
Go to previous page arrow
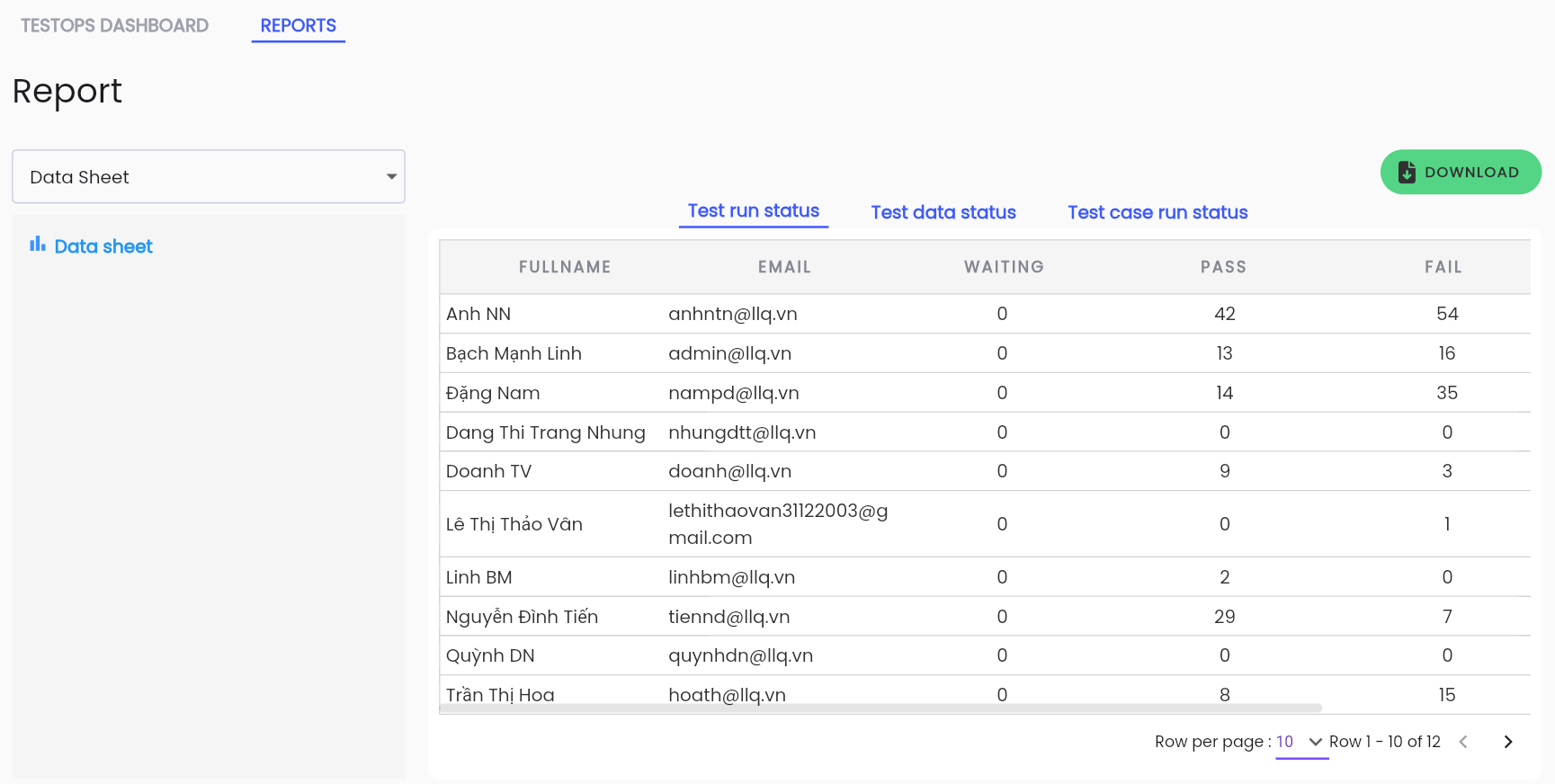tap(1463, 742)
